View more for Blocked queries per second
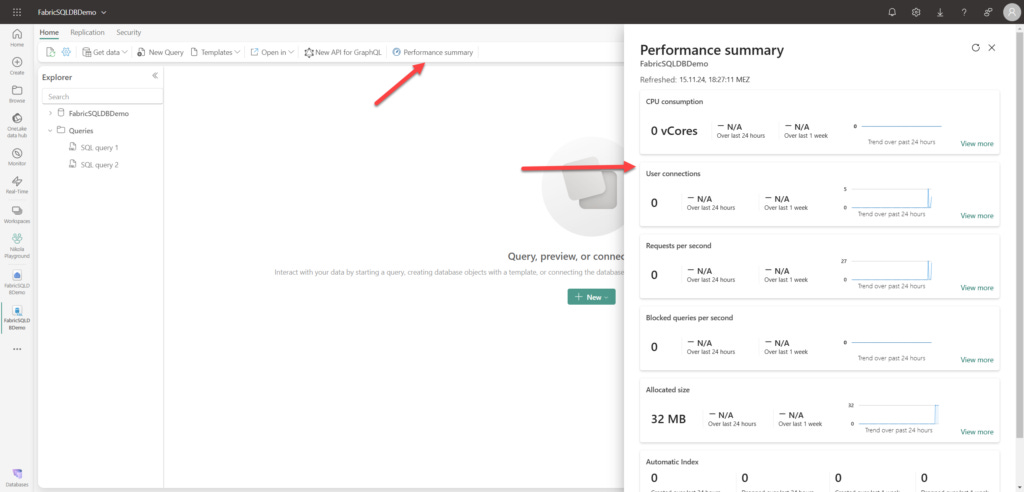 (977, 360)
